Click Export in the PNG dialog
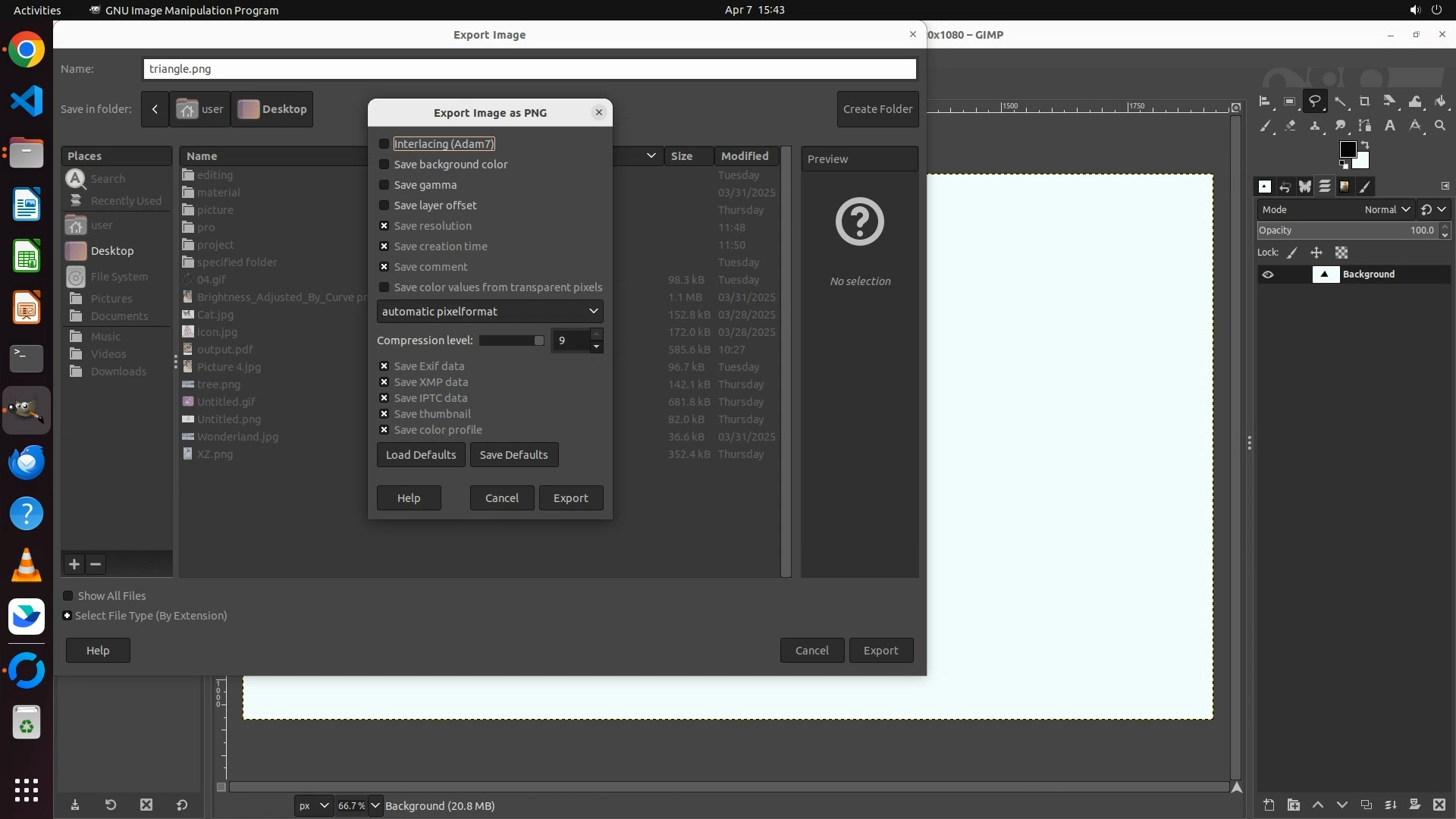The width and height of the screenshot is (1456, 819). (x=570, y=498)
